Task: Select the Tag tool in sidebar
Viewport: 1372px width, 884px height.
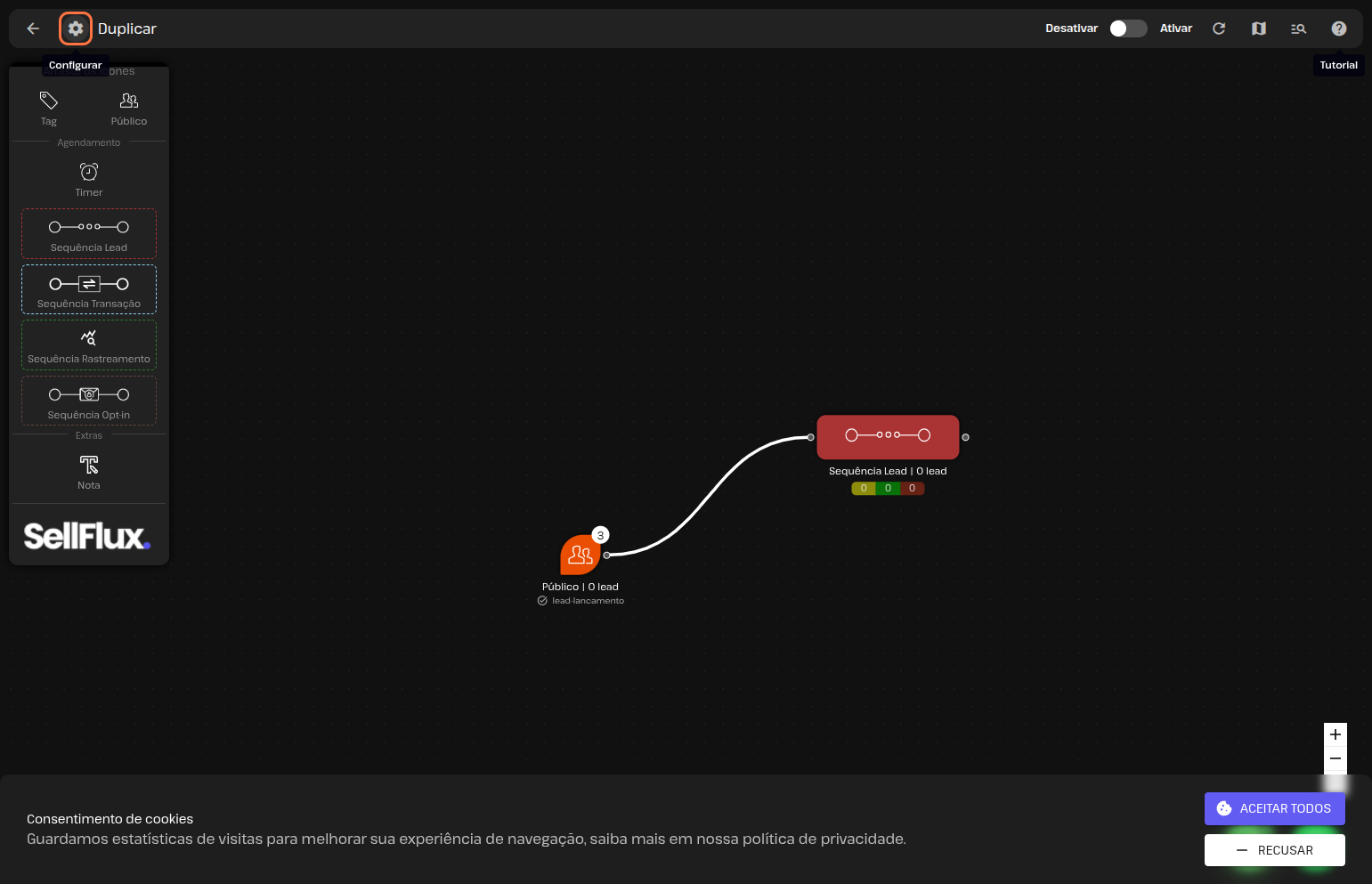Action: click(49, 108)
